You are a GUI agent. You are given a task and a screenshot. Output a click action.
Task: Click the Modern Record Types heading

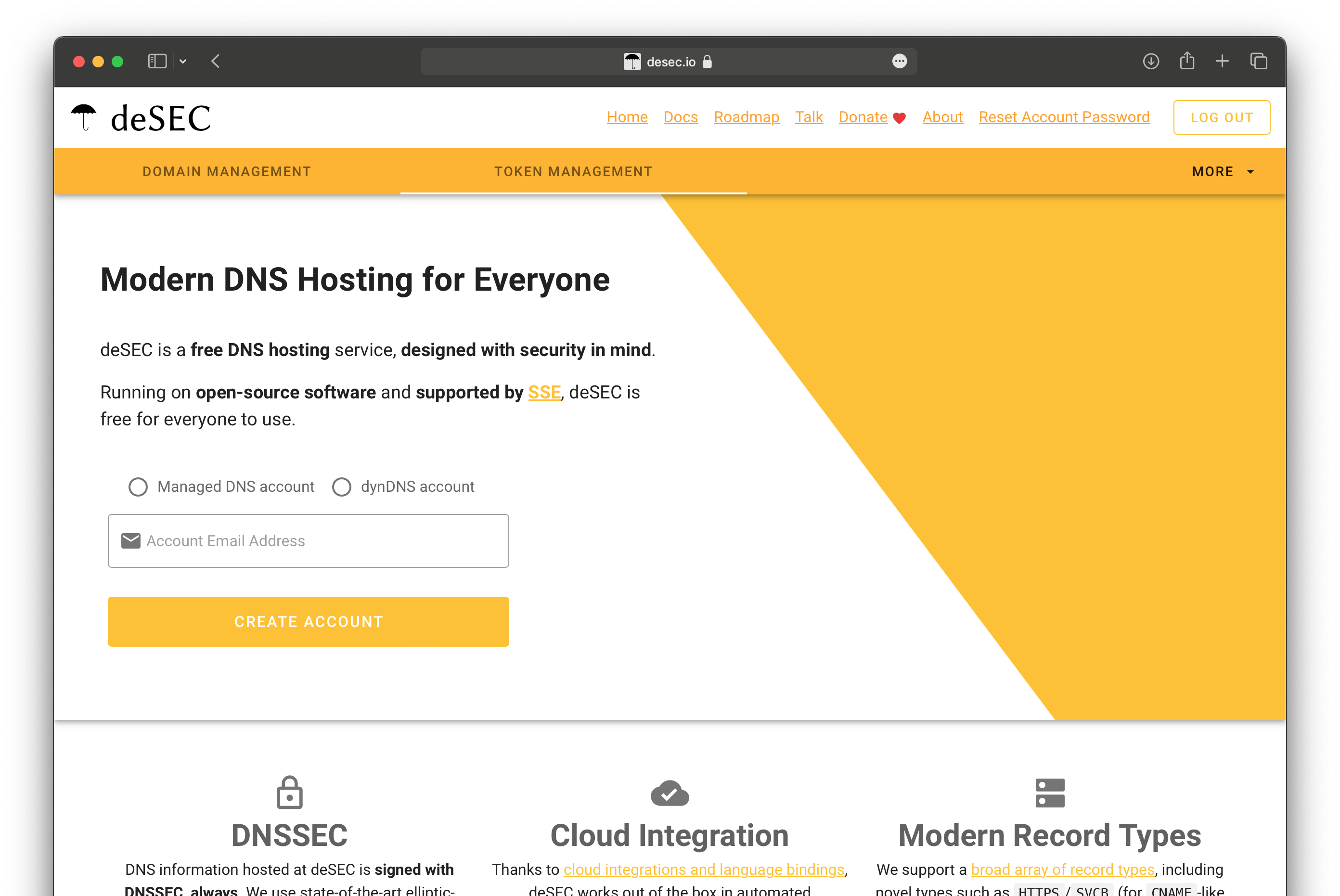click(1050, 835)
